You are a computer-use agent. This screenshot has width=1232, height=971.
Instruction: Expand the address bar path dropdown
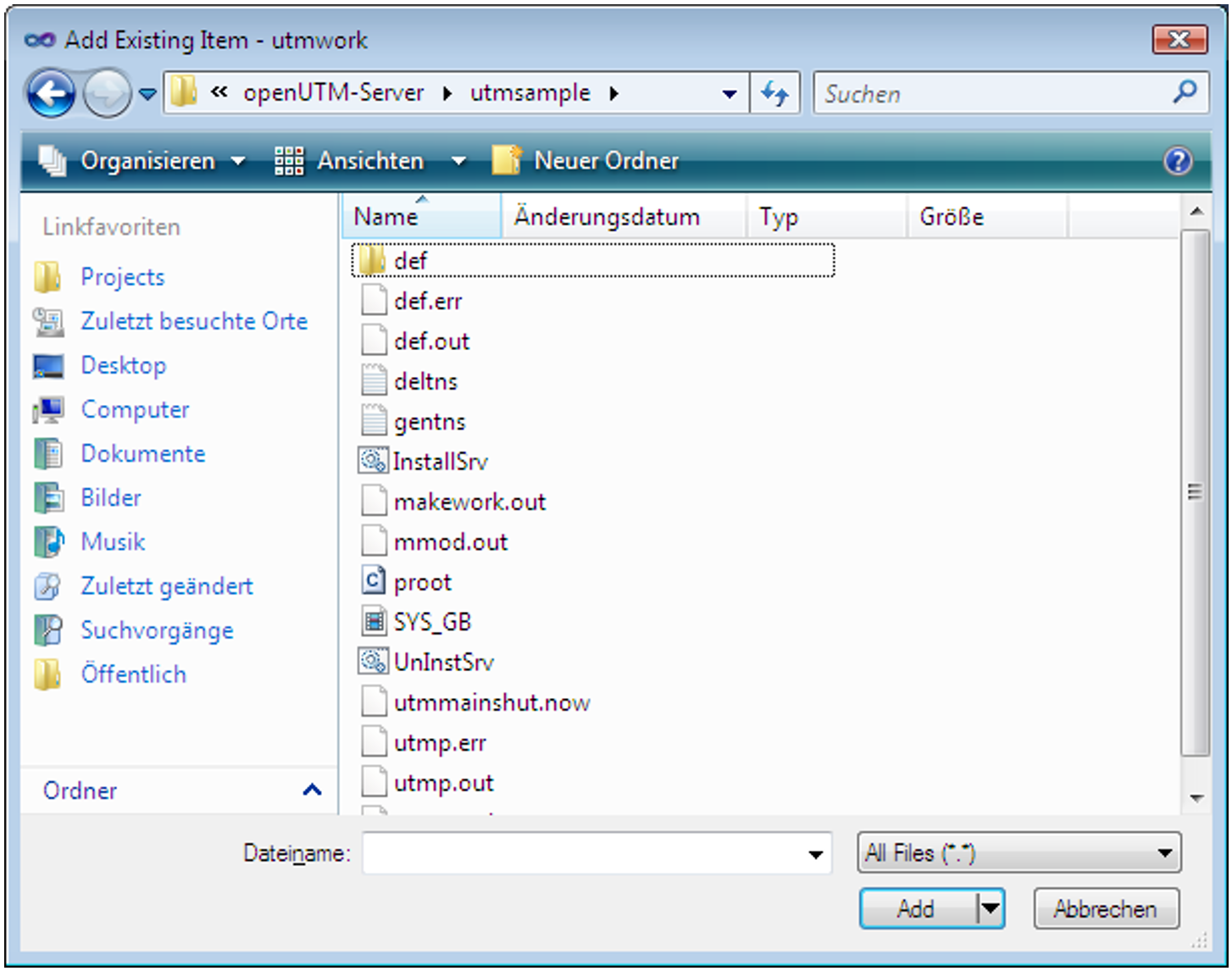point(729,94)
